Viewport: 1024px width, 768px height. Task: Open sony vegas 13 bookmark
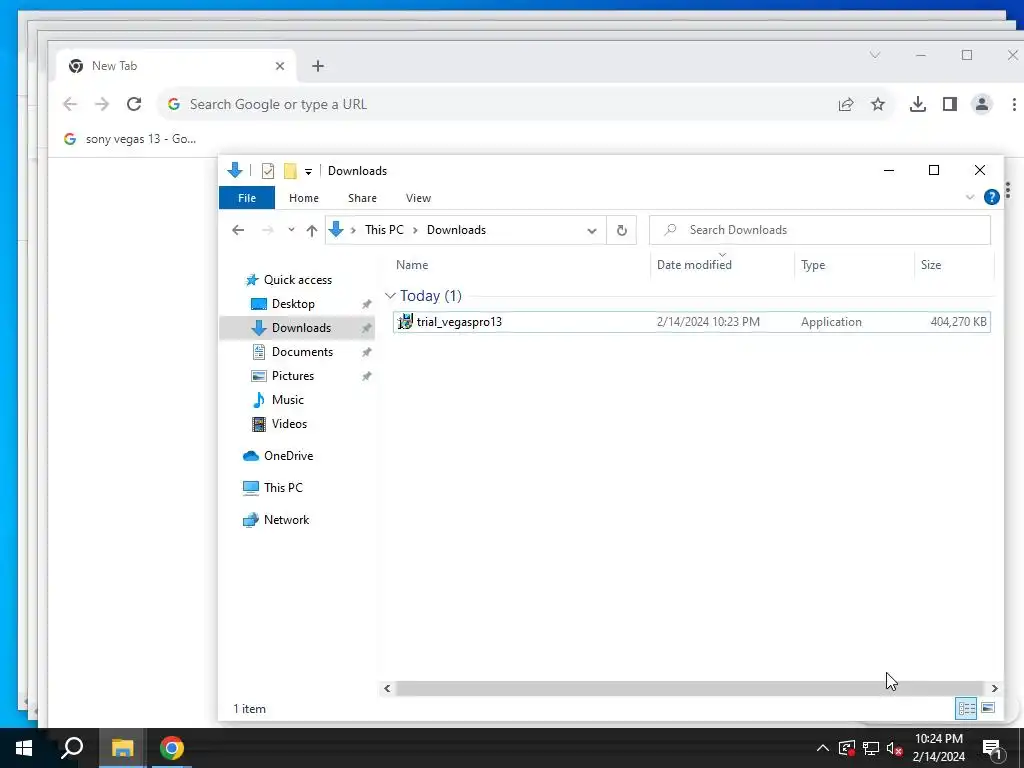(130, 138)
